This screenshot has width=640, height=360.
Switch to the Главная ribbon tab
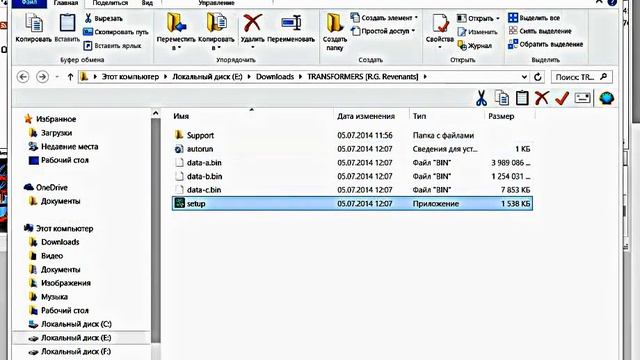(x=66, y=3)
